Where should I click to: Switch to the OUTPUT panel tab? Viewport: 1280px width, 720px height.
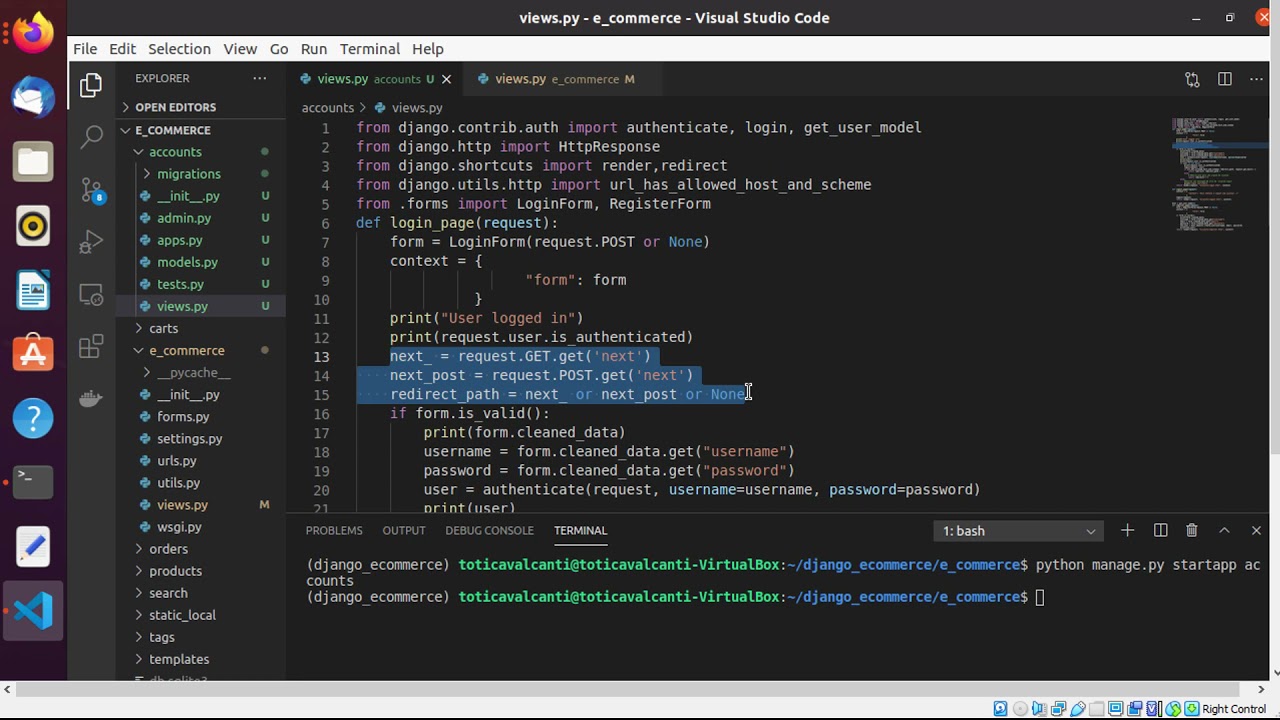click(x=404, y=531)
